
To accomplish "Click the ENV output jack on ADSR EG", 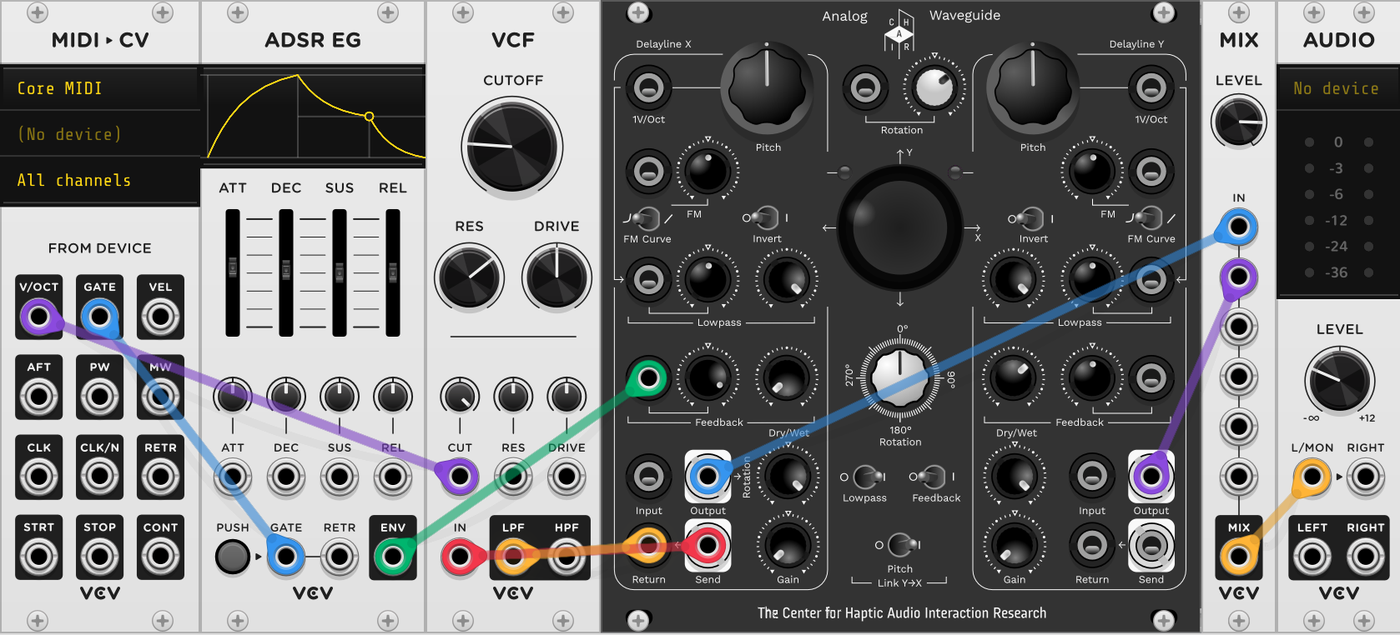I will pos(393,557).
